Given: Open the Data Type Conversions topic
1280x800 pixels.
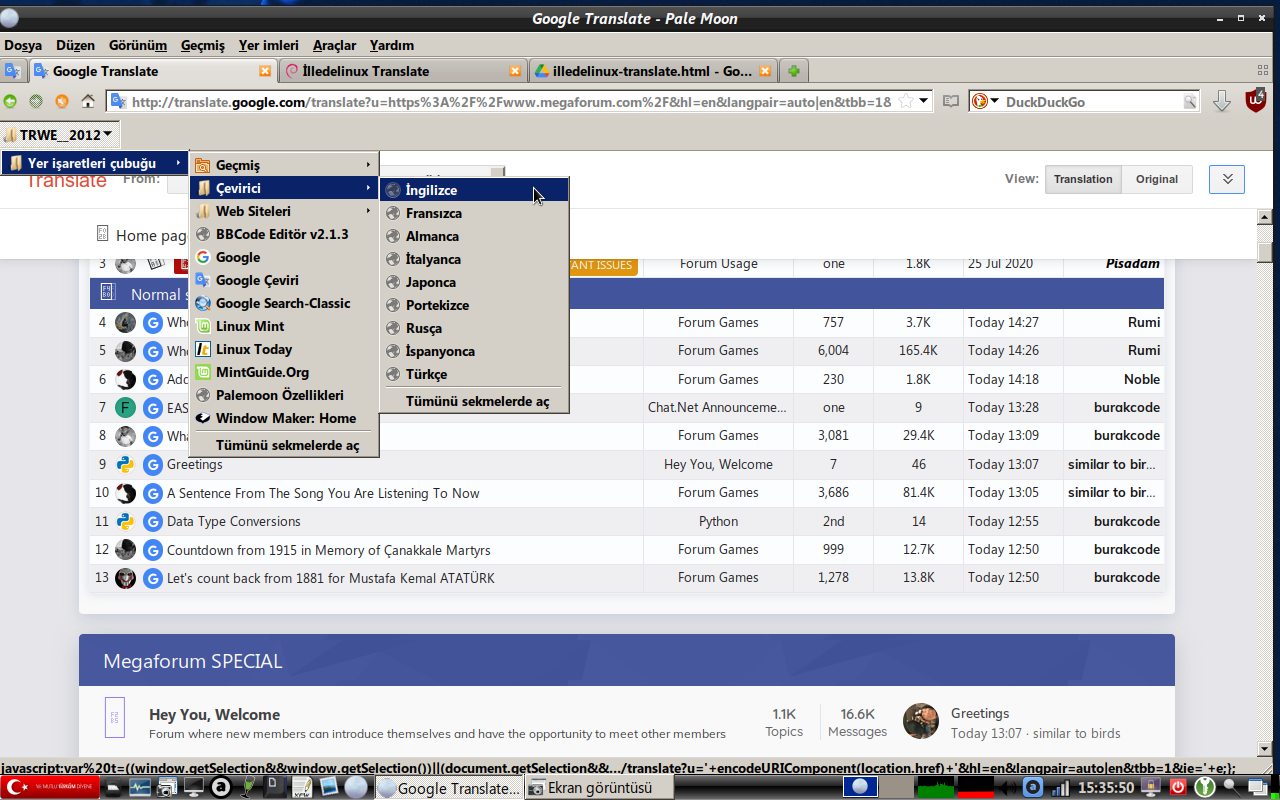Looking at the screenshot, I should (233, 521).
